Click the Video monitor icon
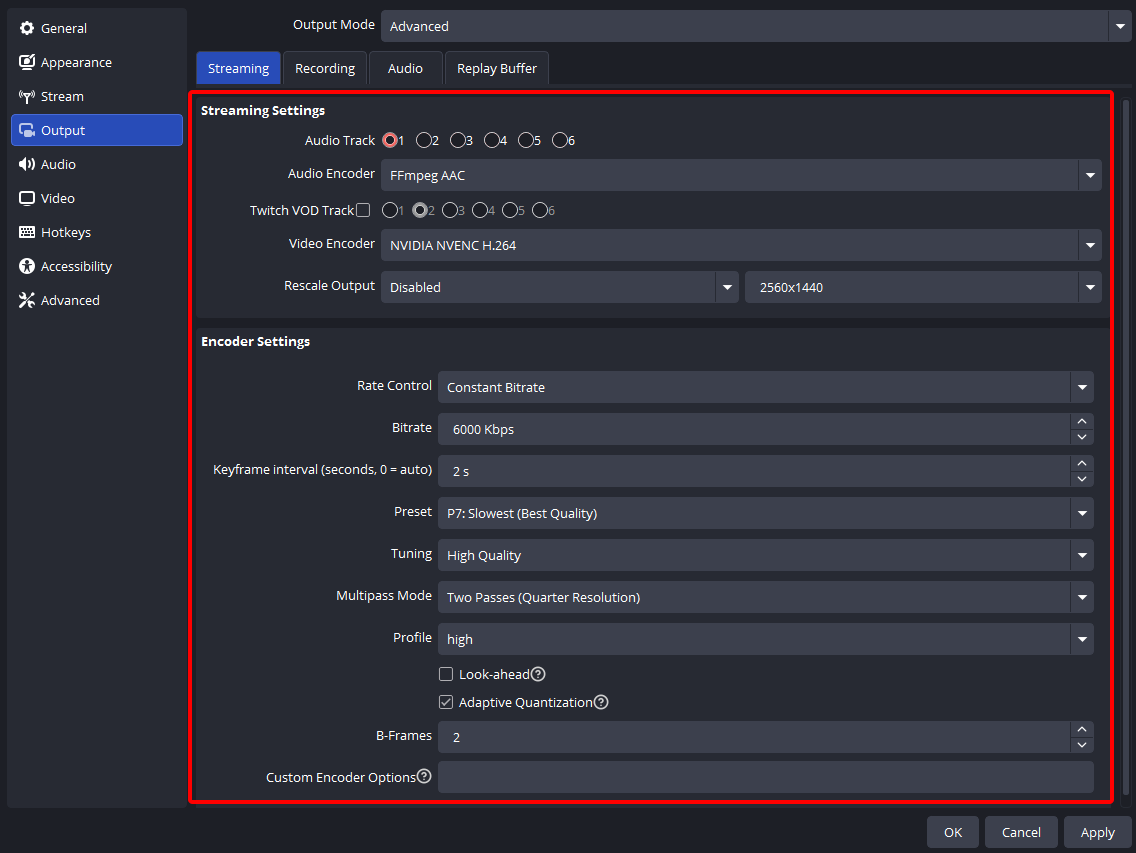Image resolution: width=1136 pixels, height=853 pixels. tap(27, 199)
